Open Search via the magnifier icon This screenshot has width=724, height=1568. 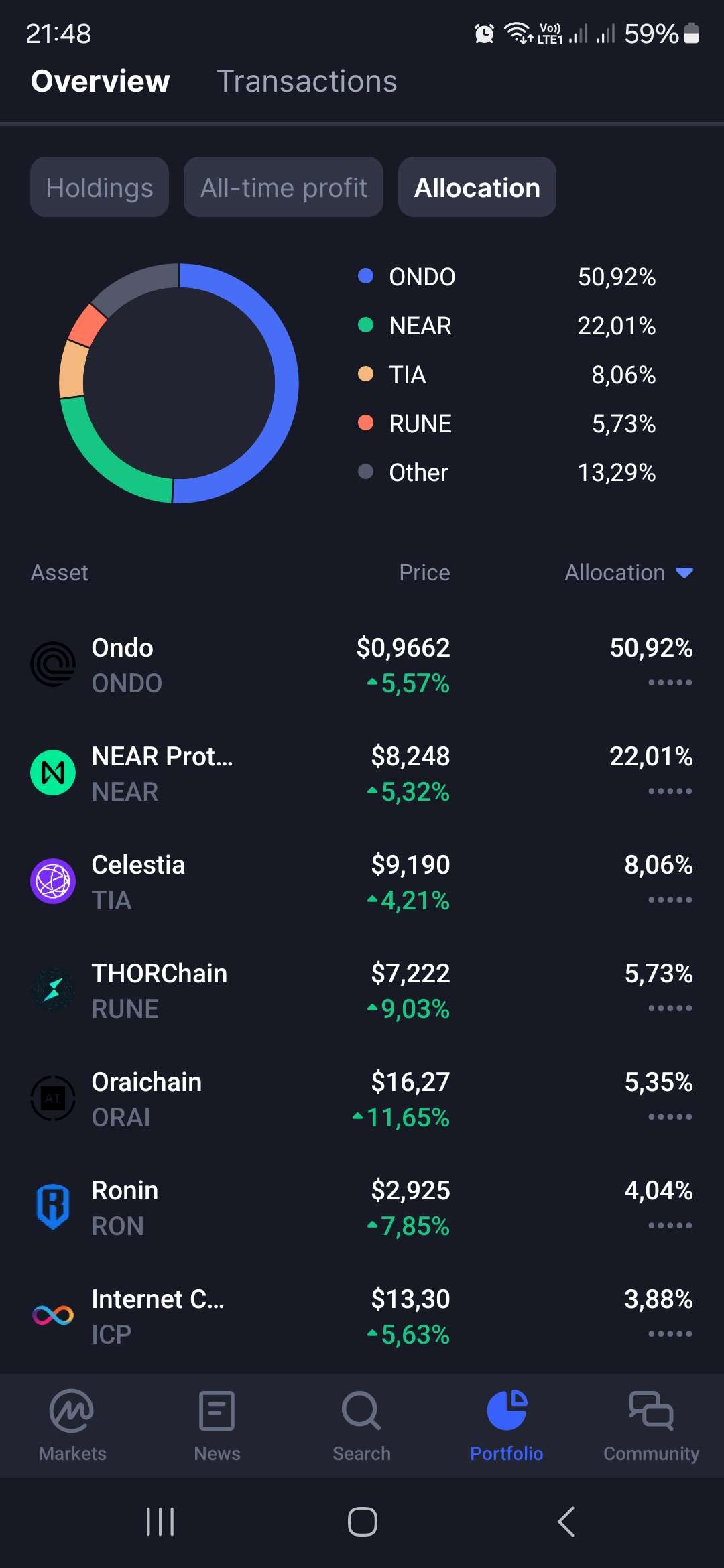361,1411
